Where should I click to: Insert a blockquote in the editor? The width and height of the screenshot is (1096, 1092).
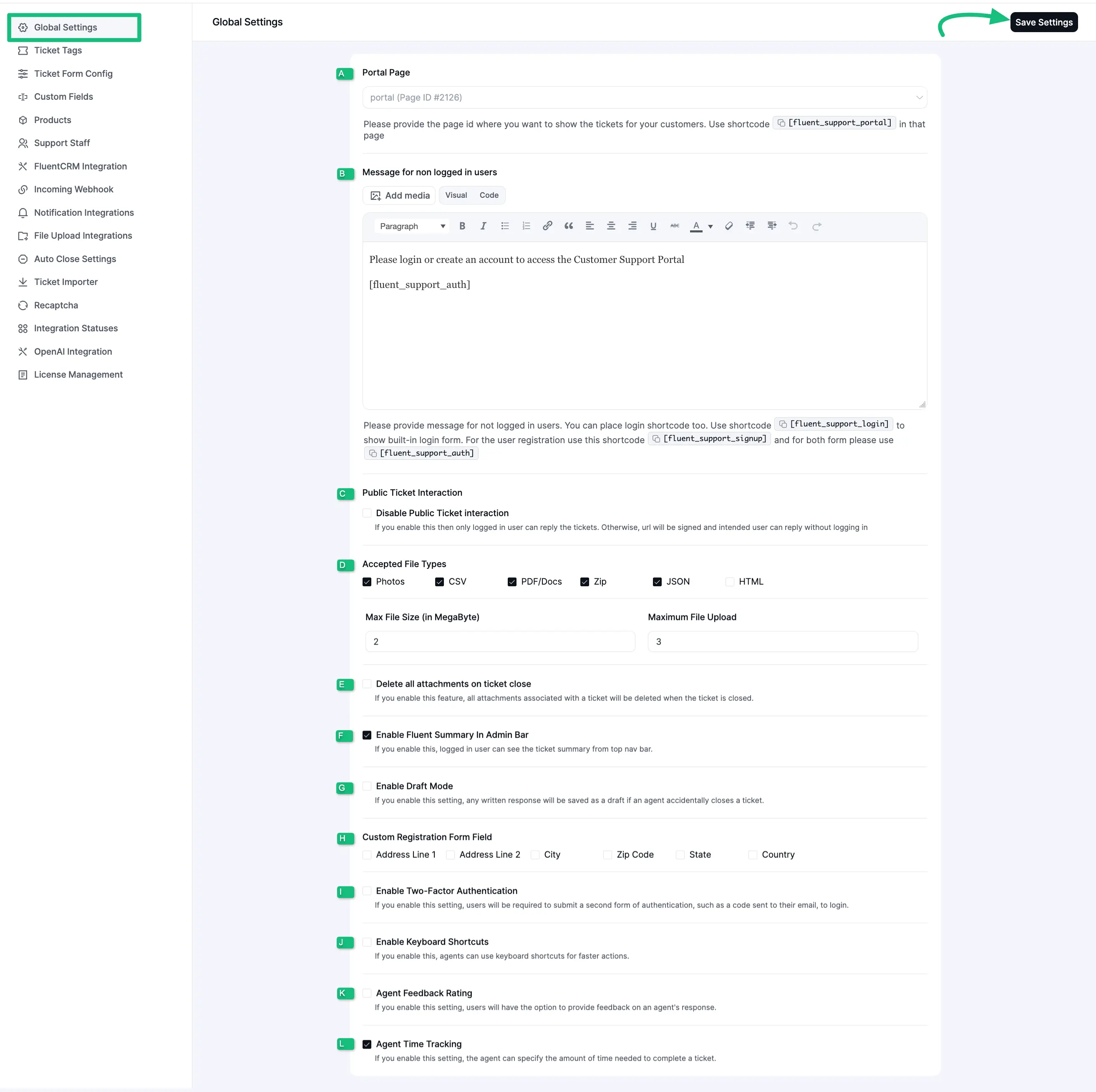pyautogui.click(x=568, y=226)
